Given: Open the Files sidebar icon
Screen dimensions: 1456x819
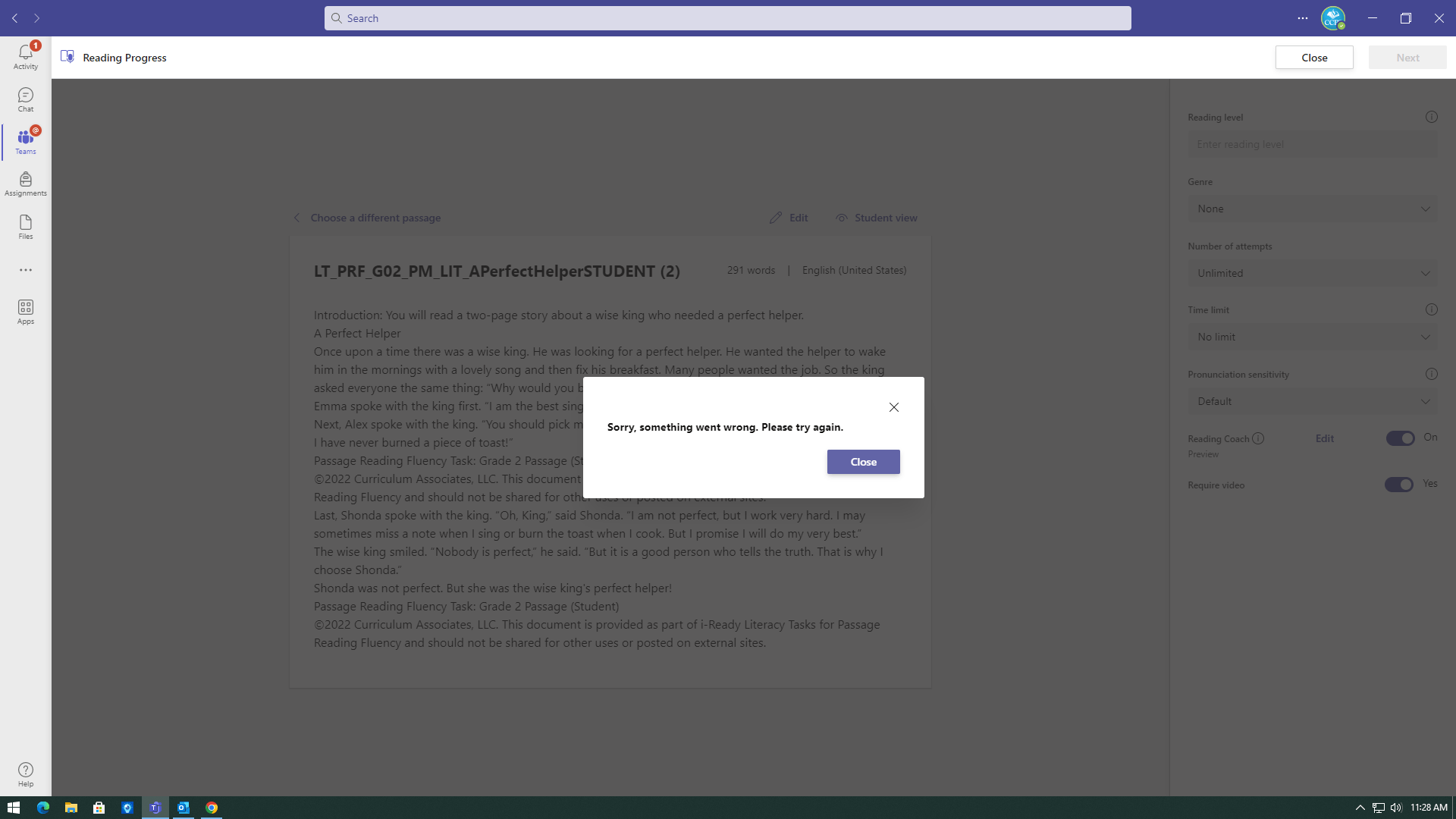Looking at the screenshot, I should pyautogui.click(x=26, y=227).
